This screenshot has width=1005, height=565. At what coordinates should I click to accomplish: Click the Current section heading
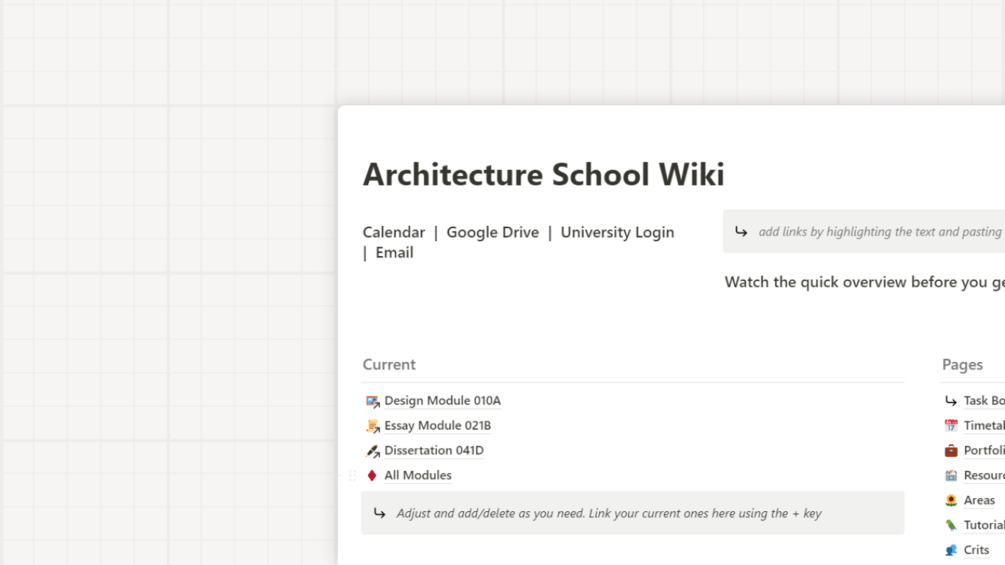[389, 365]
